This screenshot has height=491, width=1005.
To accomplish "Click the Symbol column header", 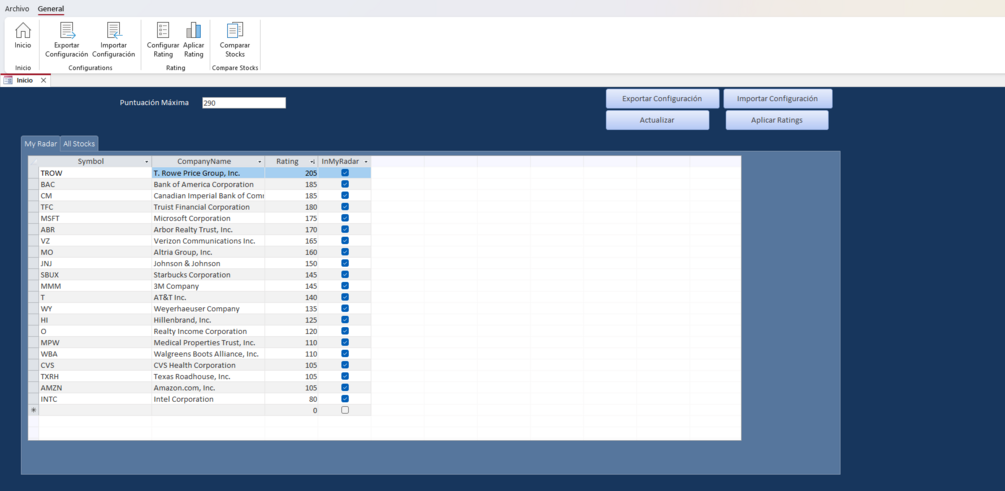I will [90, 162].
